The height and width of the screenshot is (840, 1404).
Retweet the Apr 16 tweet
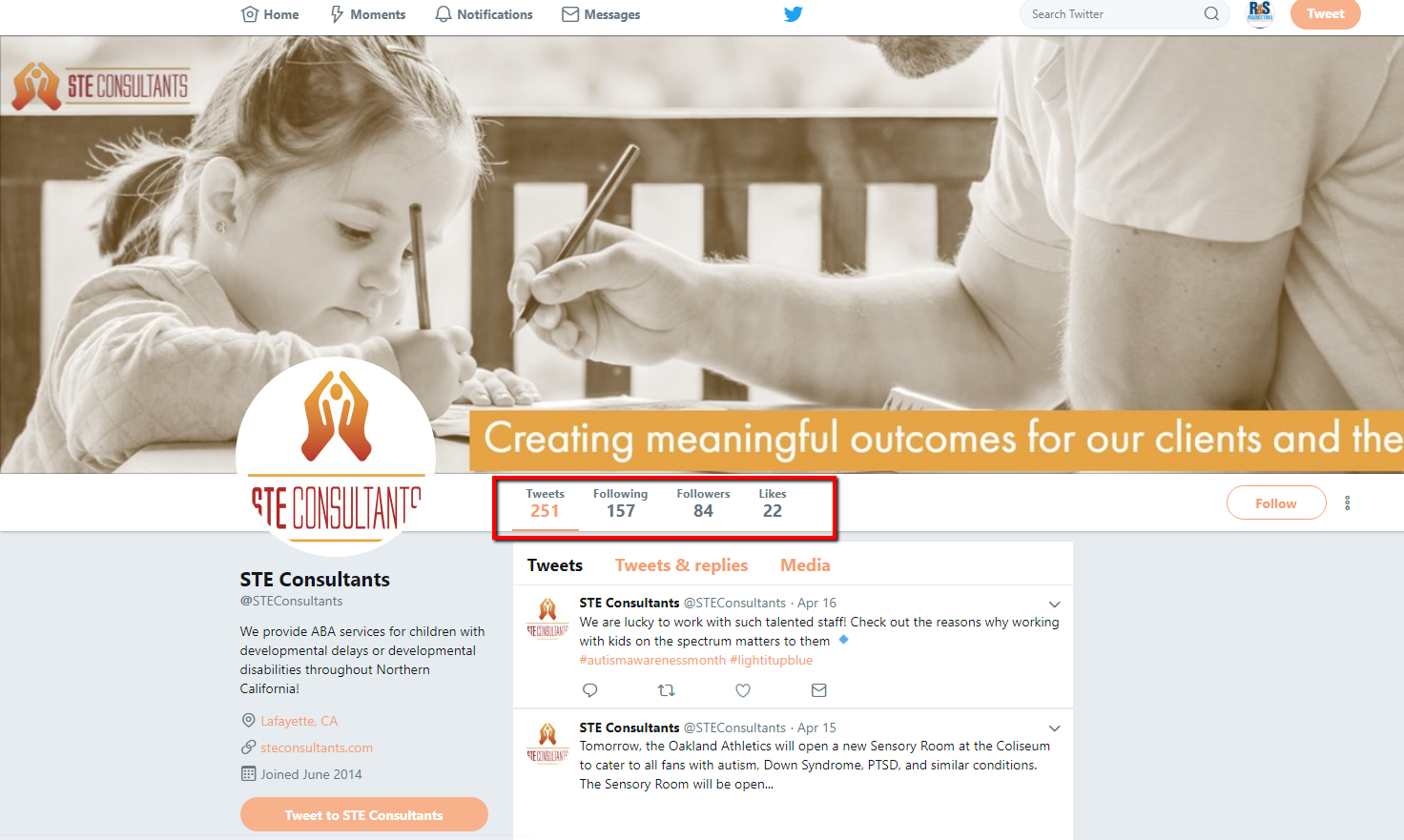point(667,690)
